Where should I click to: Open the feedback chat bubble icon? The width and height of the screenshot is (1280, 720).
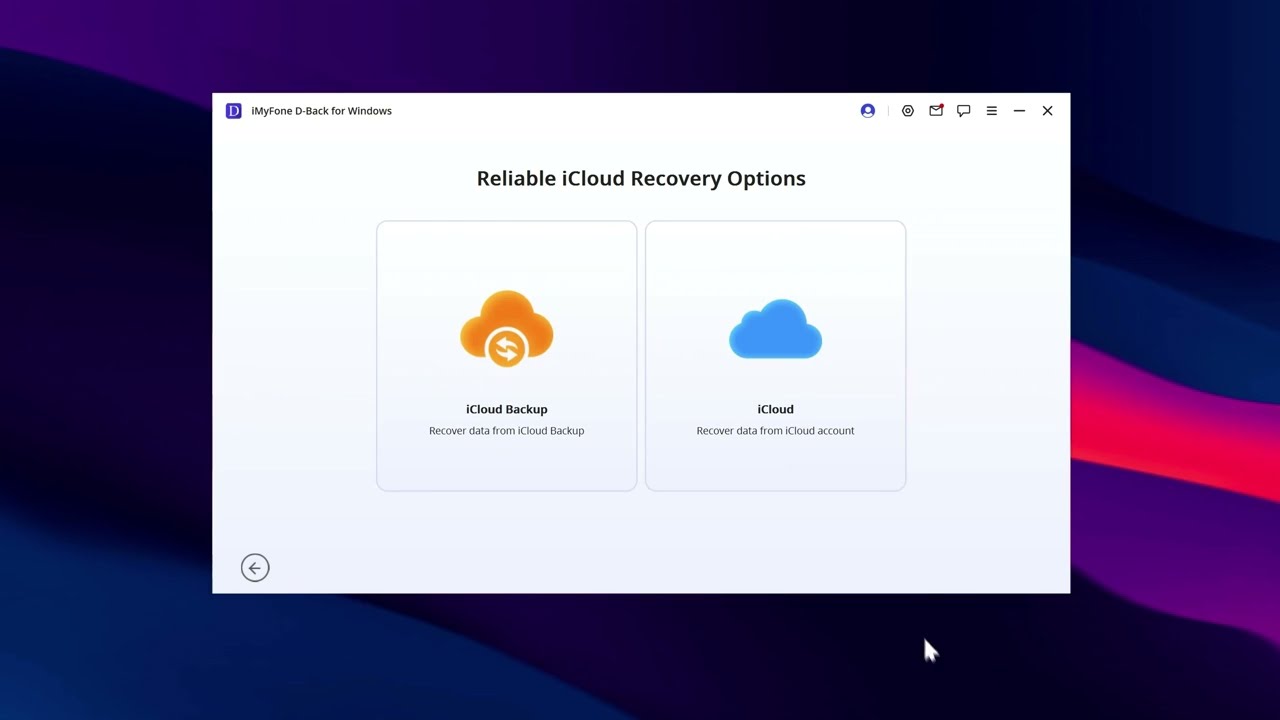(x=964, y=111)
